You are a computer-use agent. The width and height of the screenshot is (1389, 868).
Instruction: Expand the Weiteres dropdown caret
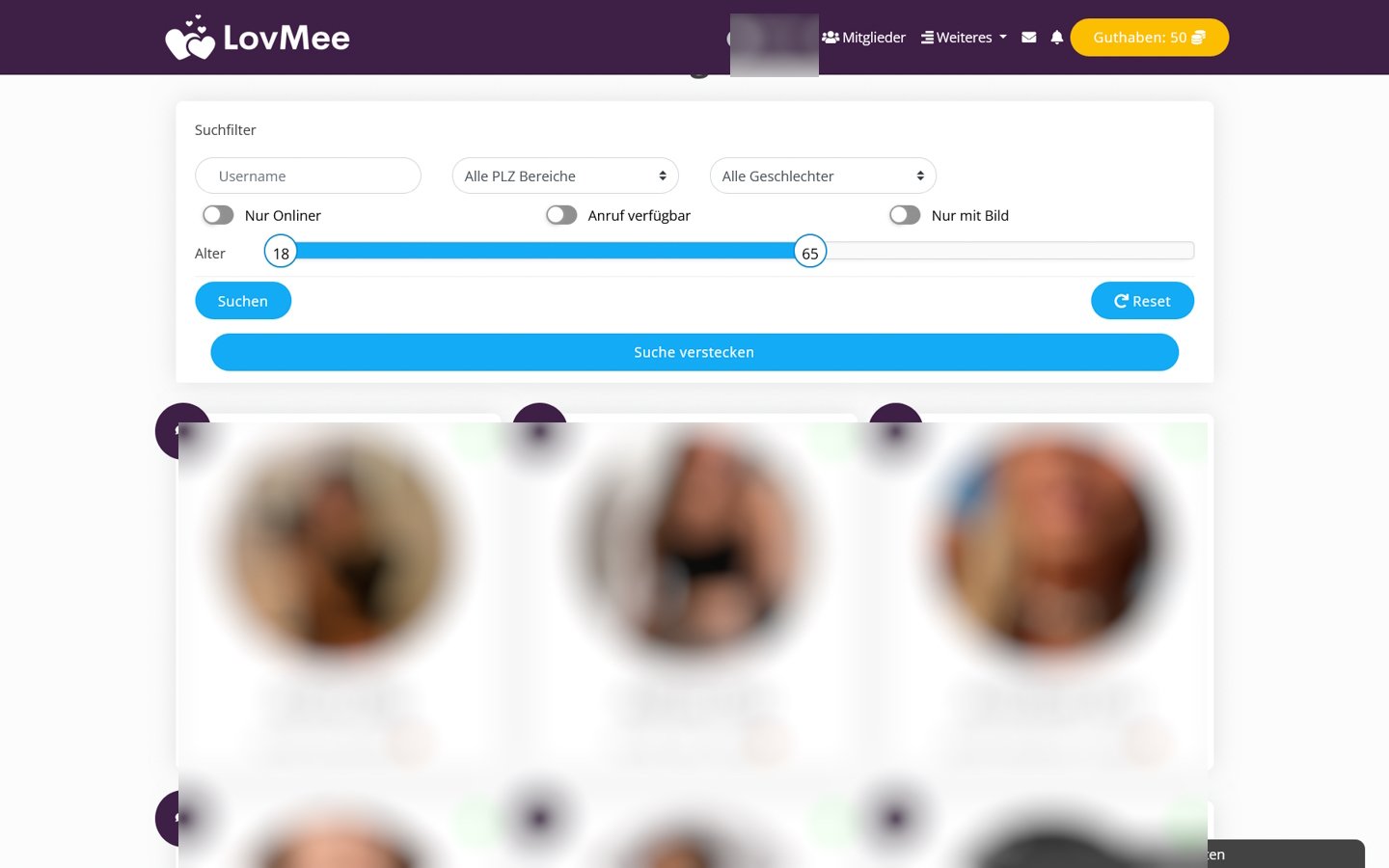[1003, 38]
